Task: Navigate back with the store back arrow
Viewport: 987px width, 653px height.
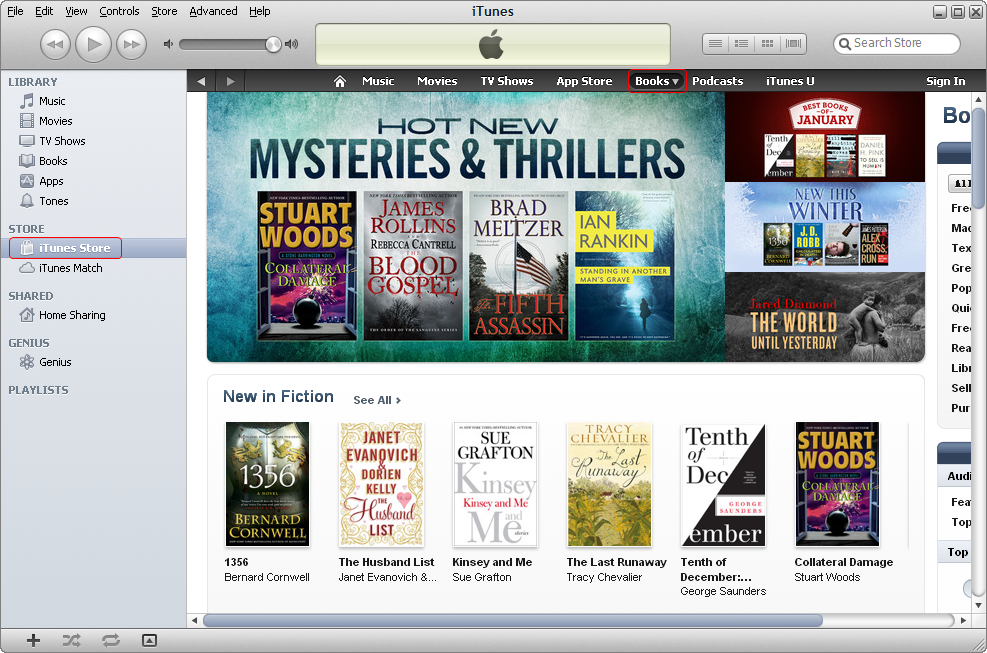Action: [201, 81]
